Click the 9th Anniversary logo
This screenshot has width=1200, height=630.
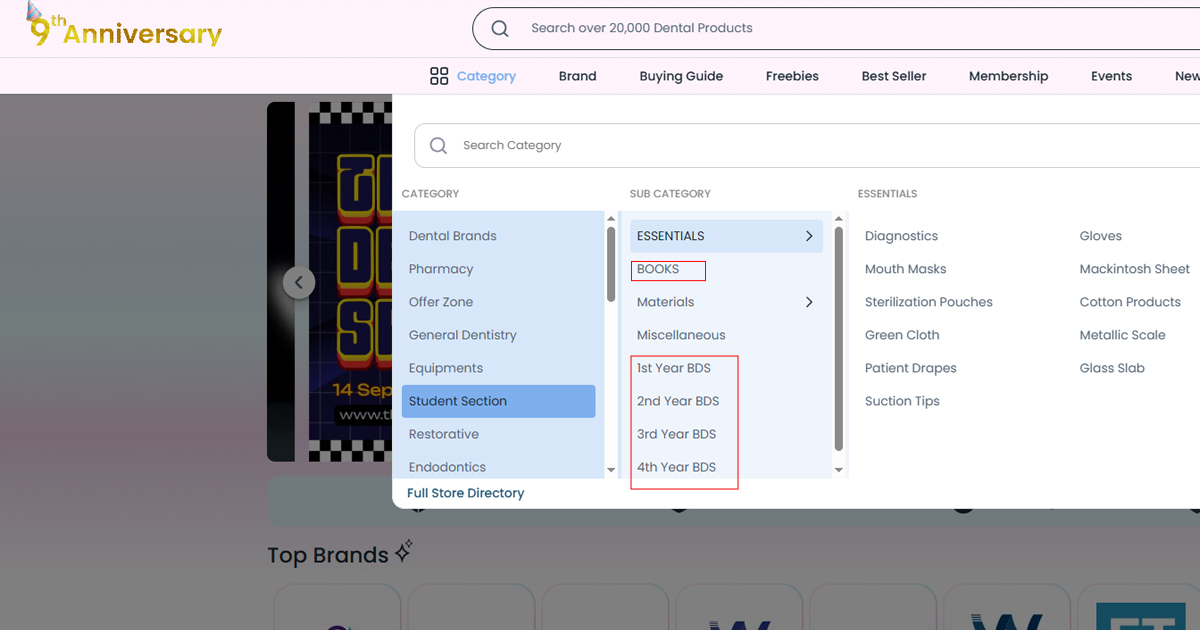point(120,30)
